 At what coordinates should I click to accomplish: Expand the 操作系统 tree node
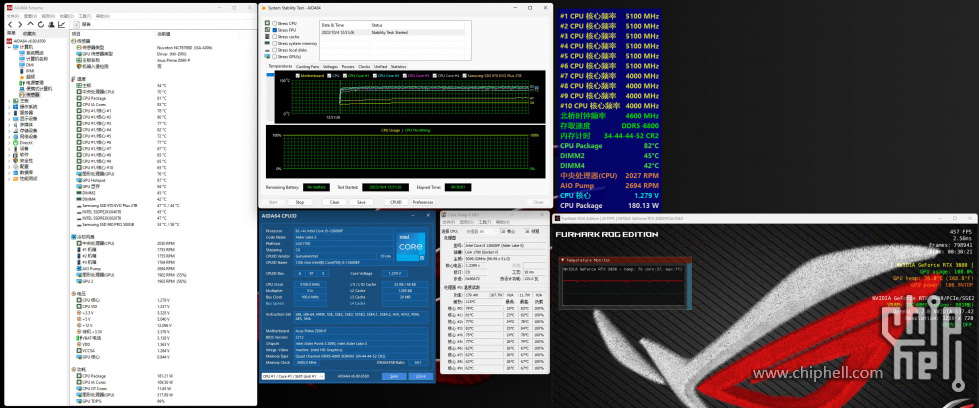(x=9, y=107)
